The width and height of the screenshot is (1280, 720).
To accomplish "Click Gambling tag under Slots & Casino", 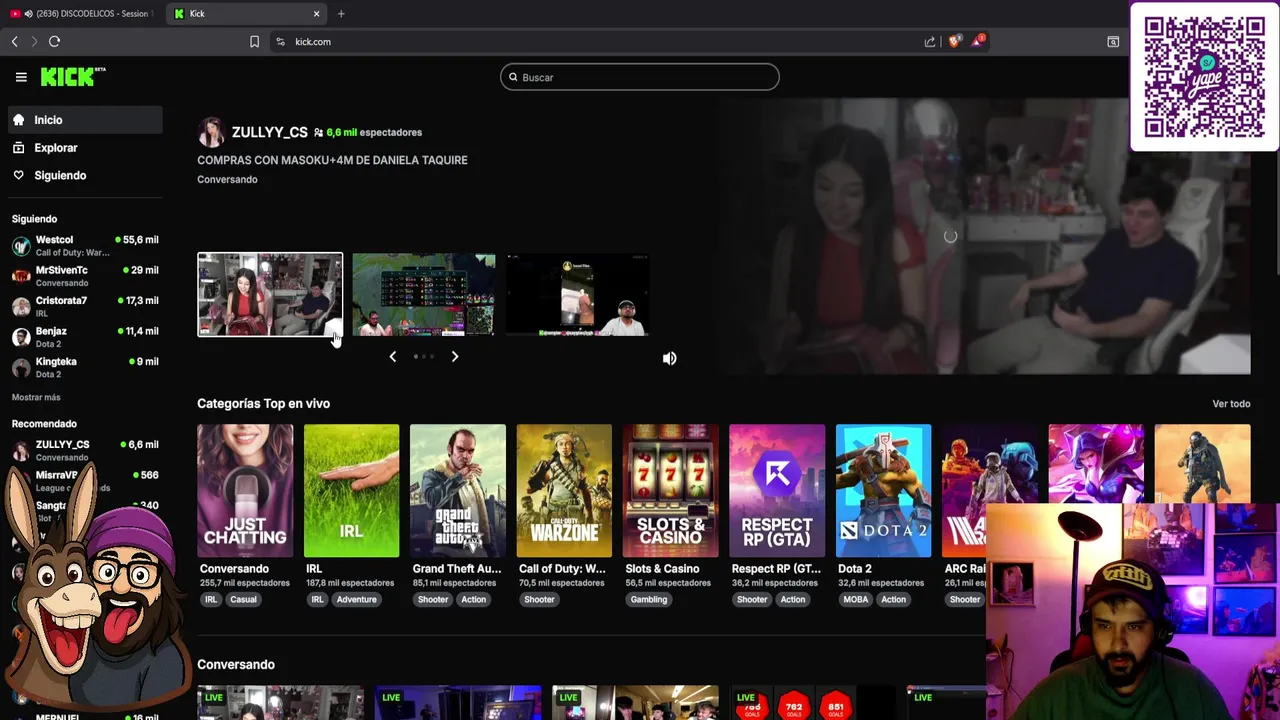I will tap(649, 600).
